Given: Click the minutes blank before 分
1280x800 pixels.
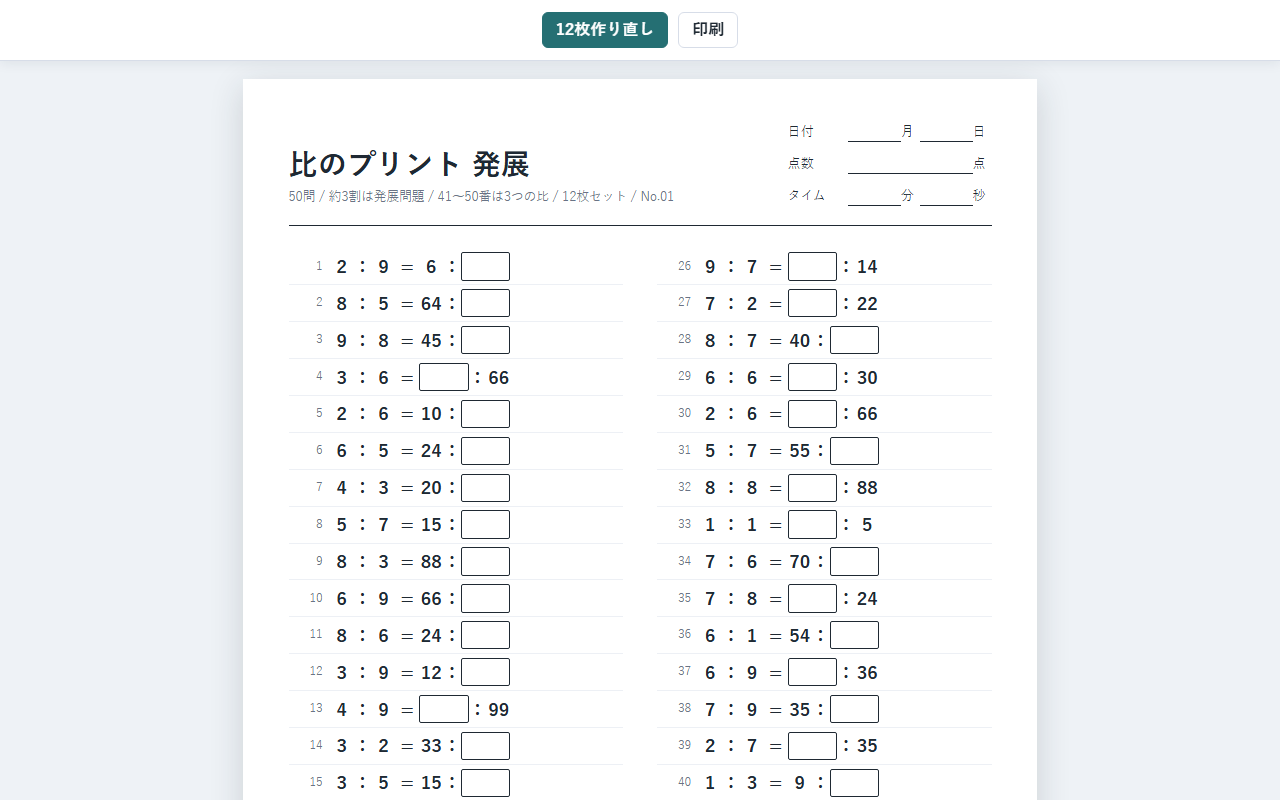Looking at the screenshot, I should coord(874,196).
